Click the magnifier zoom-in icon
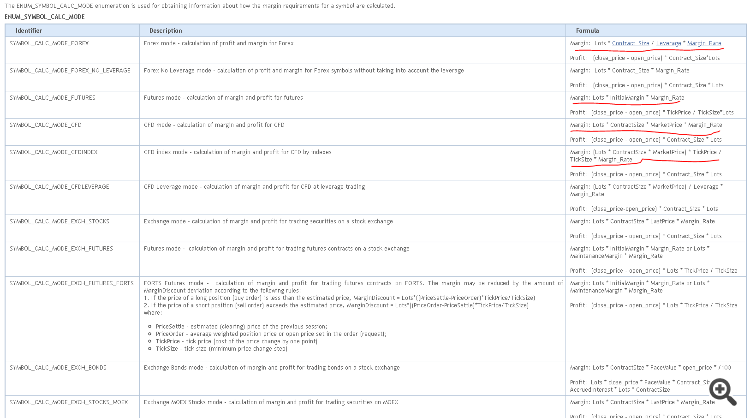750x418 pixels. pos(723,392)
